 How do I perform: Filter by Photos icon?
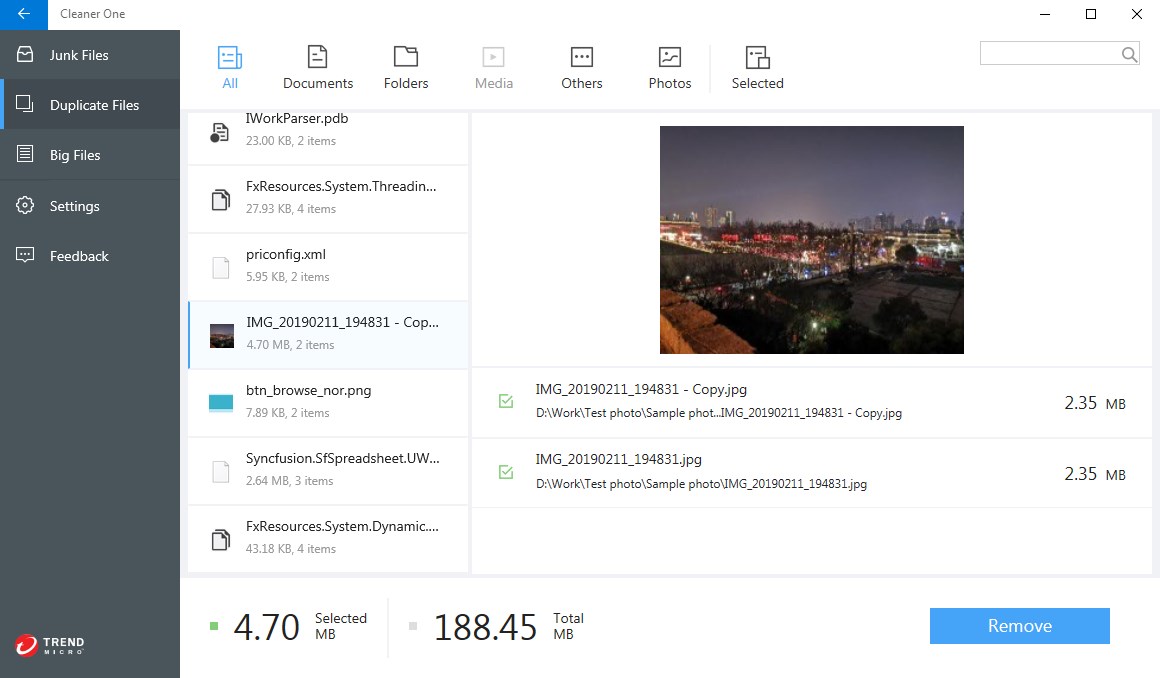(x=670, y=57)
